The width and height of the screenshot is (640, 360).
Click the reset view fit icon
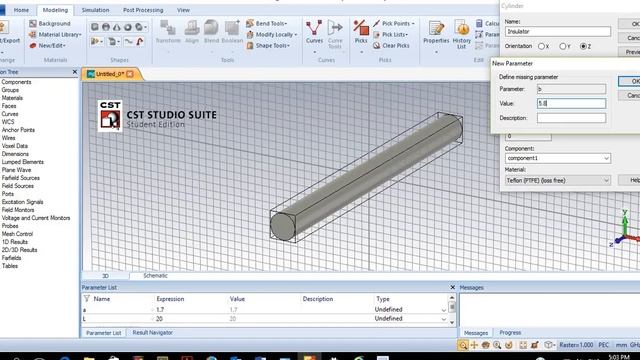pyautogui.click(x=523, y=345)
